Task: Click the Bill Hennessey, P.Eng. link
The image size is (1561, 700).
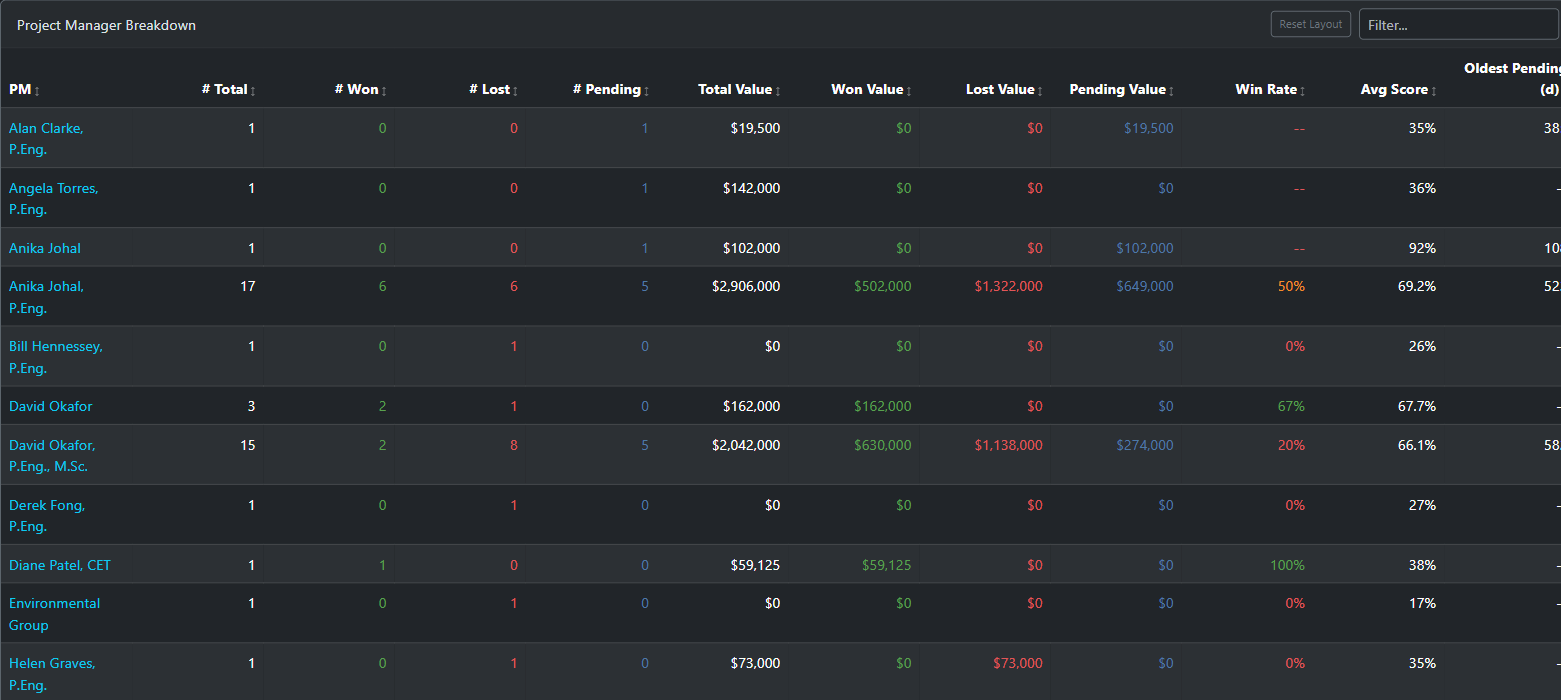Action: pyautogui.click(x=55, y=356)
